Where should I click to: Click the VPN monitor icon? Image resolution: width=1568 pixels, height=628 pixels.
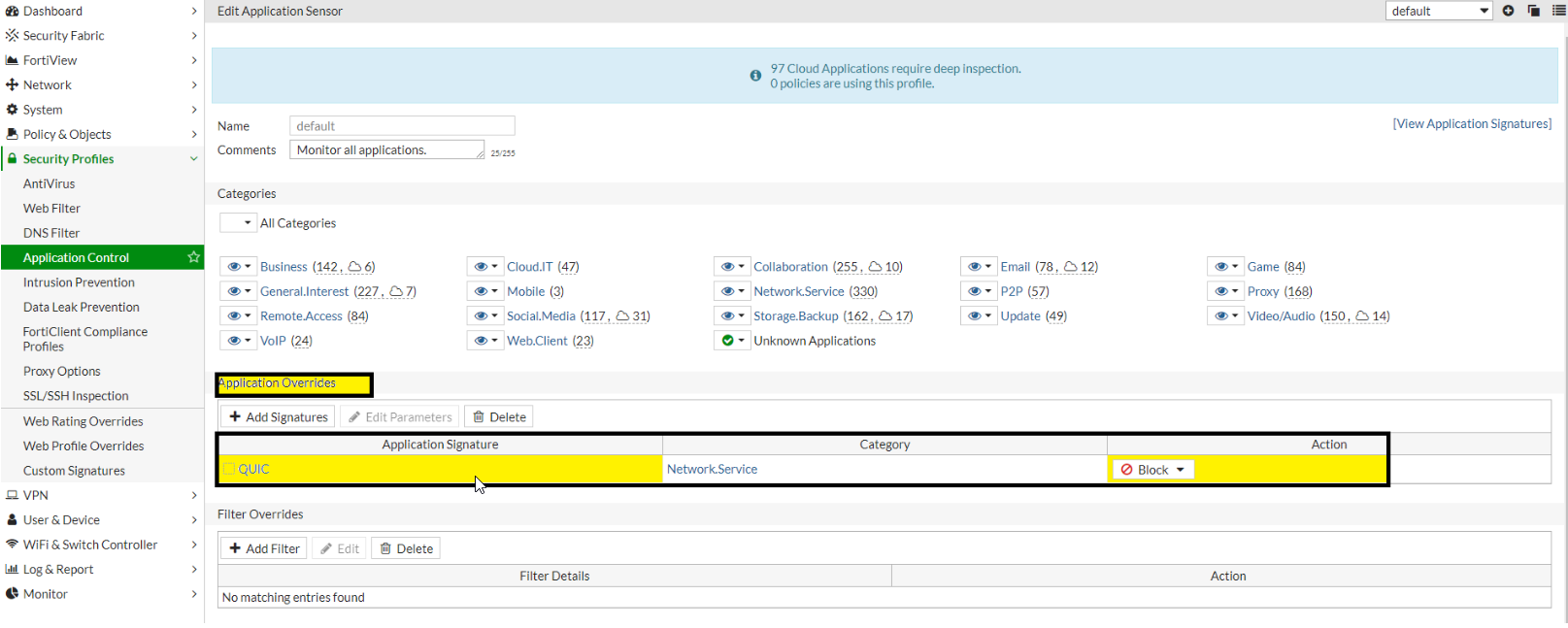(x=12, y=495)
